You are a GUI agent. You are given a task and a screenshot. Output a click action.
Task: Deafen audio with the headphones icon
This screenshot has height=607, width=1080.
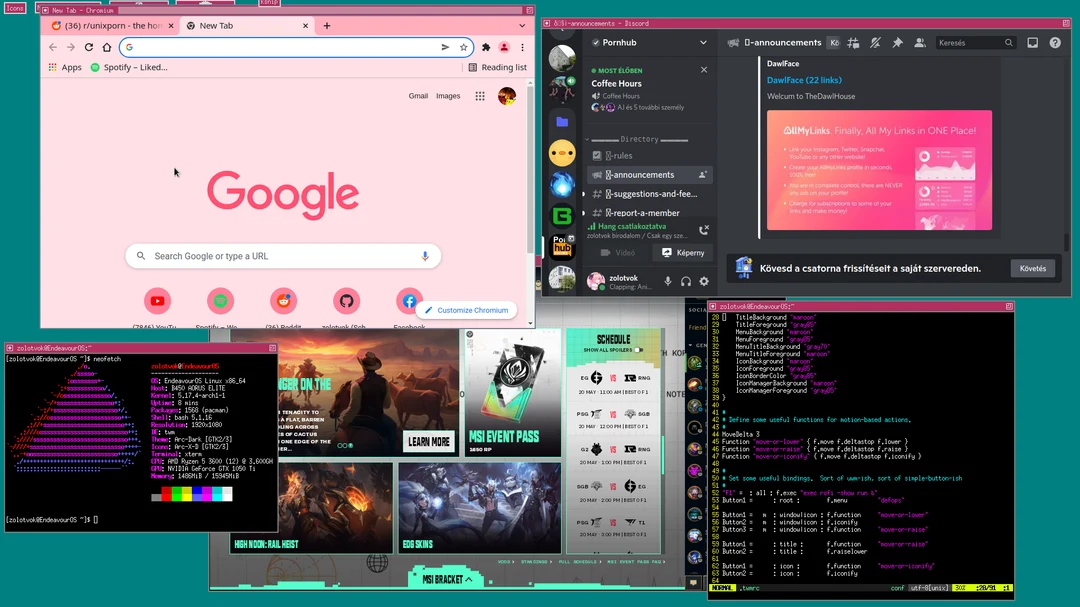click(x=685, y=281)
